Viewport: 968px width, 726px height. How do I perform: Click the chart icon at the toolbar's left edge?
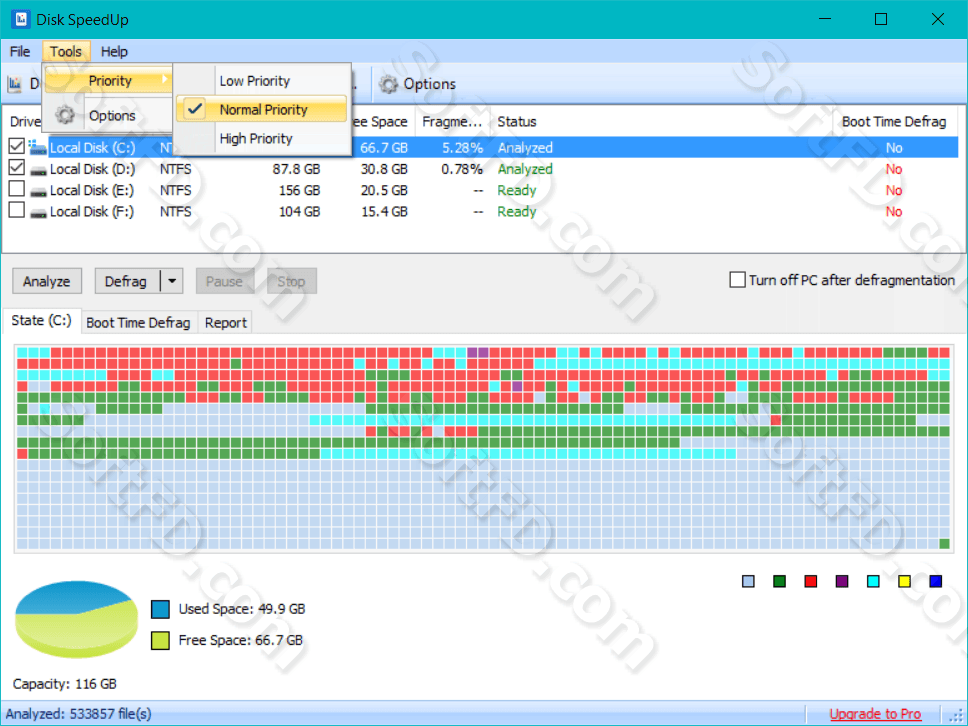[15, 84]
